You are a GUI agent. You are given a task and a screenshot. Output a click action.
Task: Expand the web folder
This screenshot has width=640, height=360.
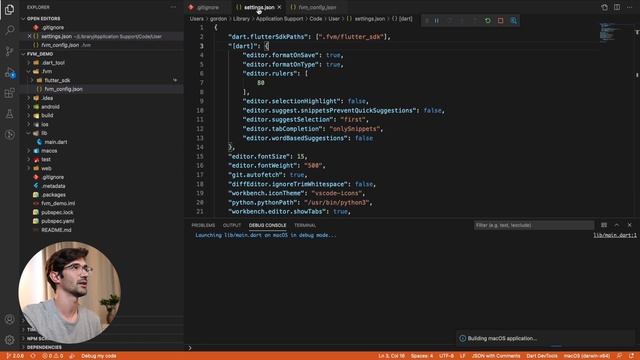click(x=46, y=168)
